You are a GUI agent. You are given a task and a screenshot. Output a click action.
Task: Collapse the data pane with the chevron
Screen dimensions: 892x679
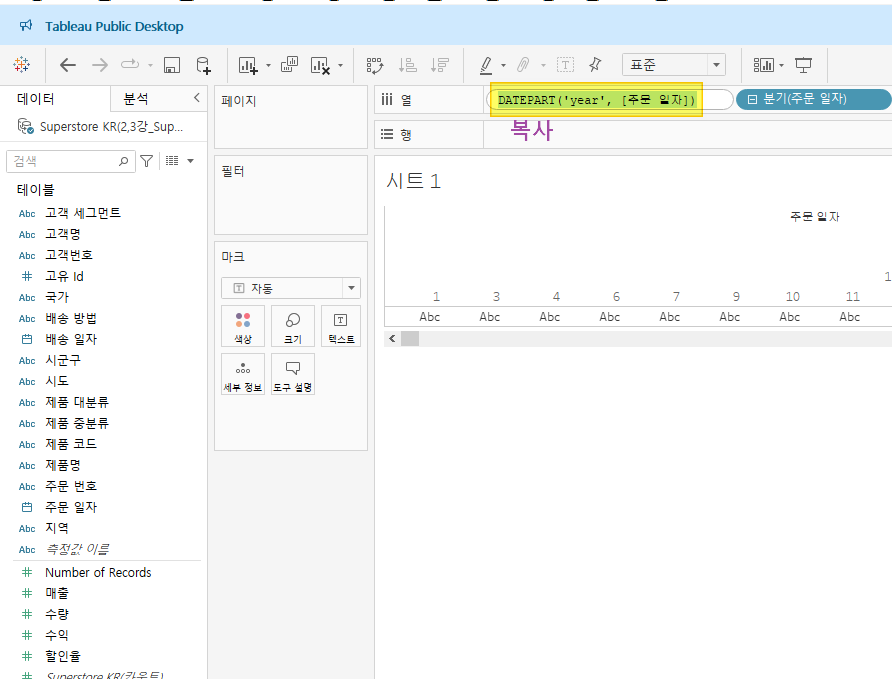tap(197, 97)
